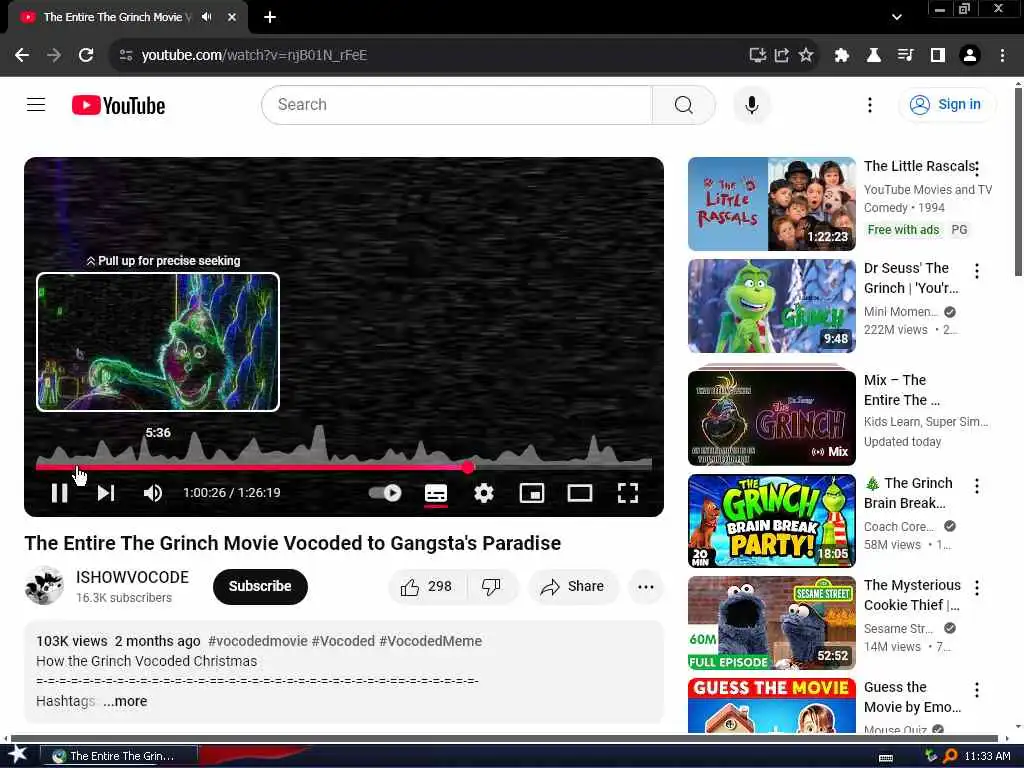Expand description with ...more
The width and height of the screenshot is (1024, 768).
click(125, 701)
